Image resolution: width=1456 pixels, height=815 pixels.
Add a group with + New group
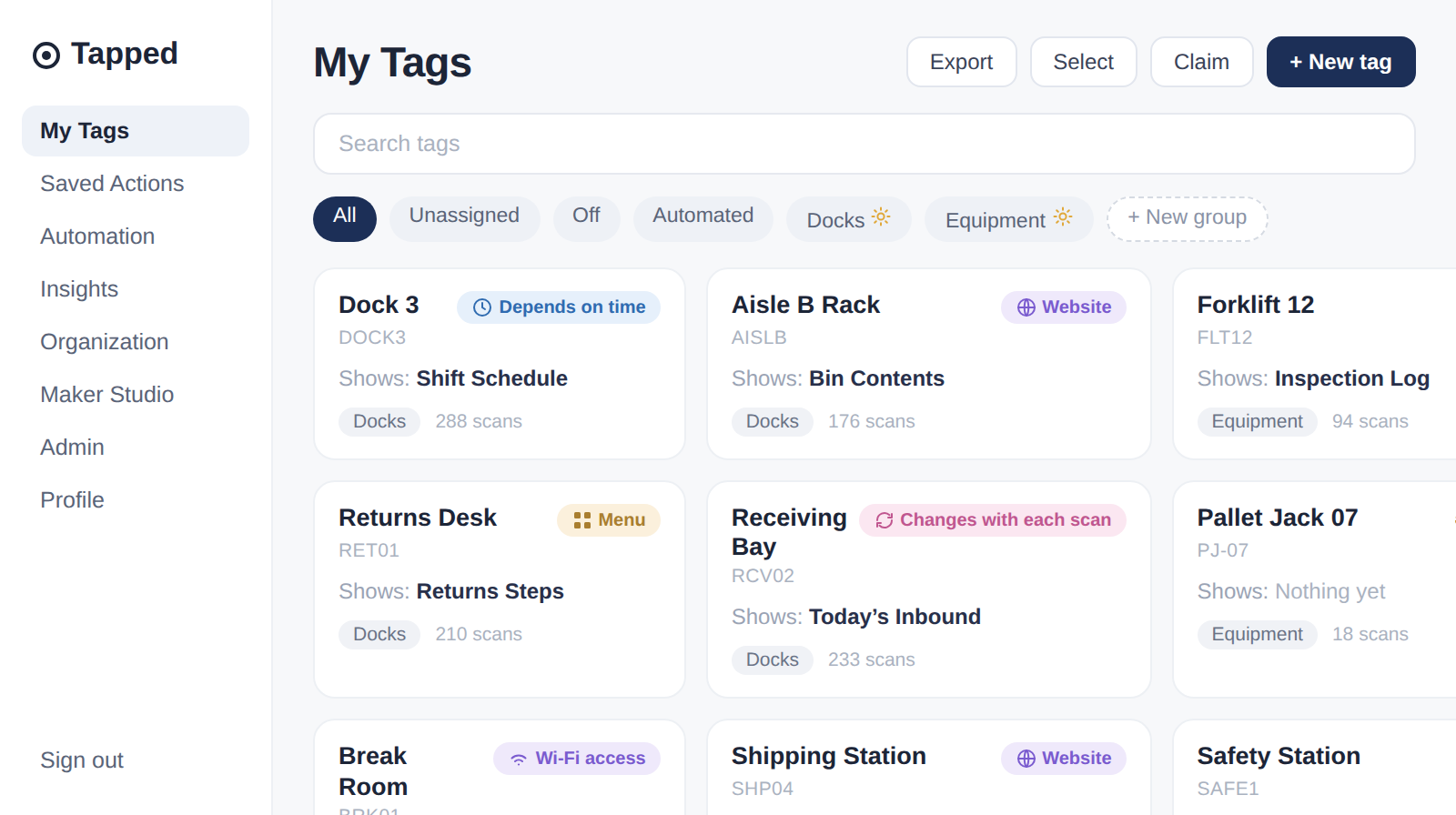tap(1187, 218)
